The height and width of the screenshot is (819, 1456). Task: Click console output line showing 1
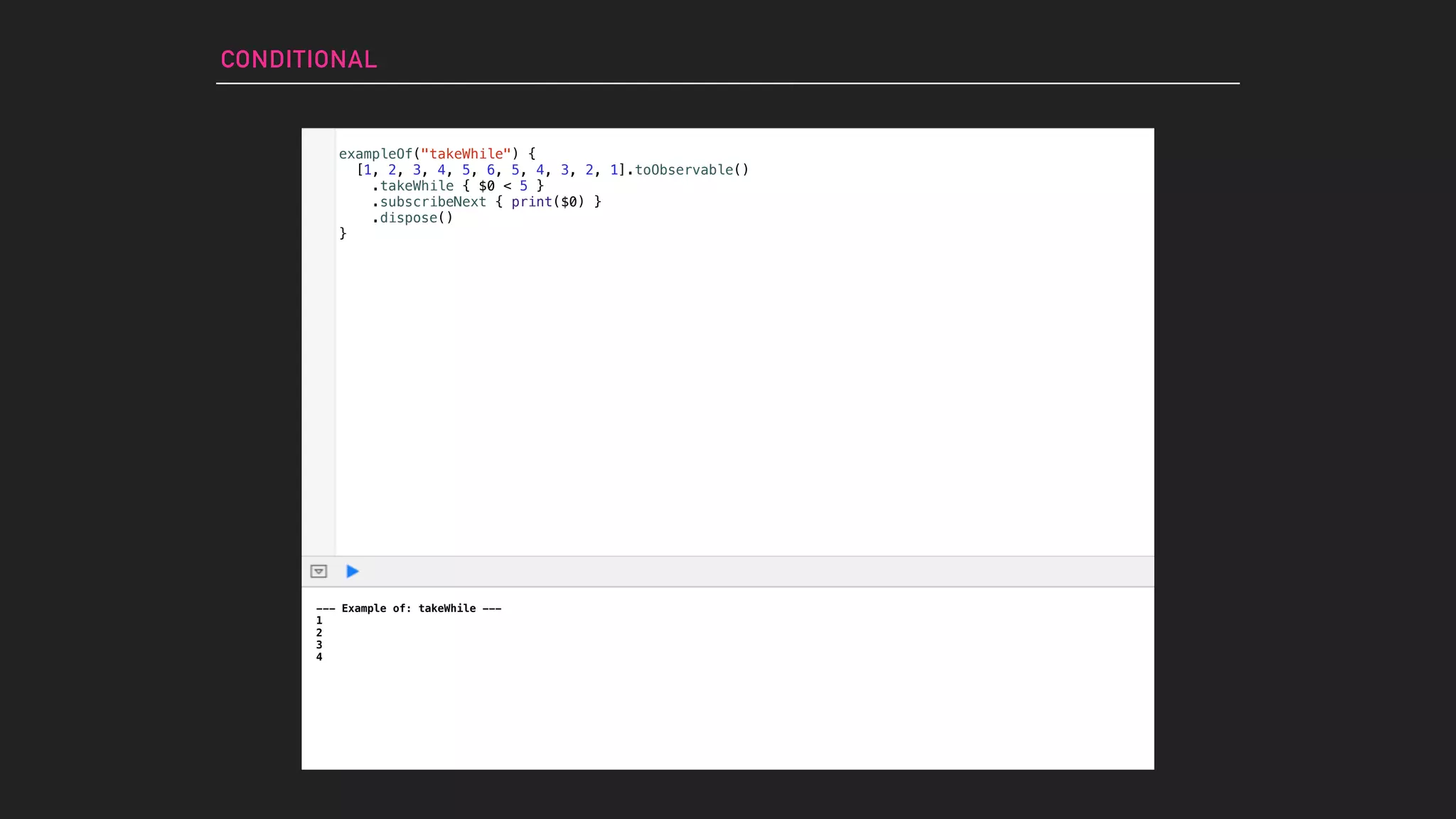319,621
